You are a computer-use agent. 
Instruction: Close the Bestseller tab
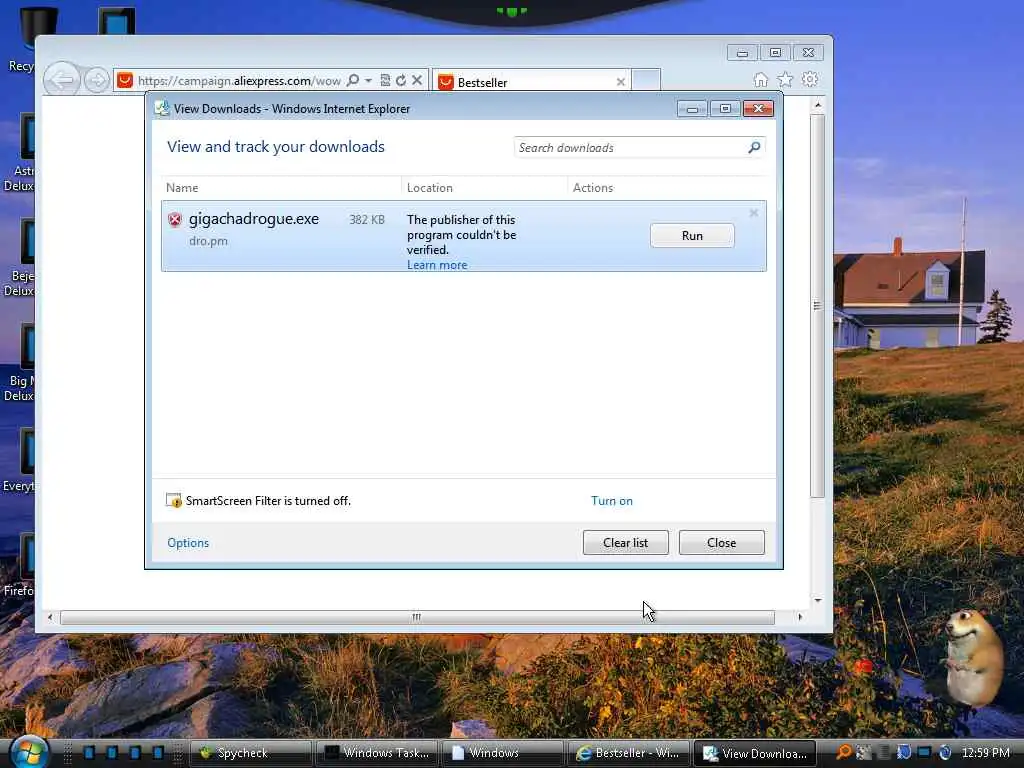[x=620, y=82]
